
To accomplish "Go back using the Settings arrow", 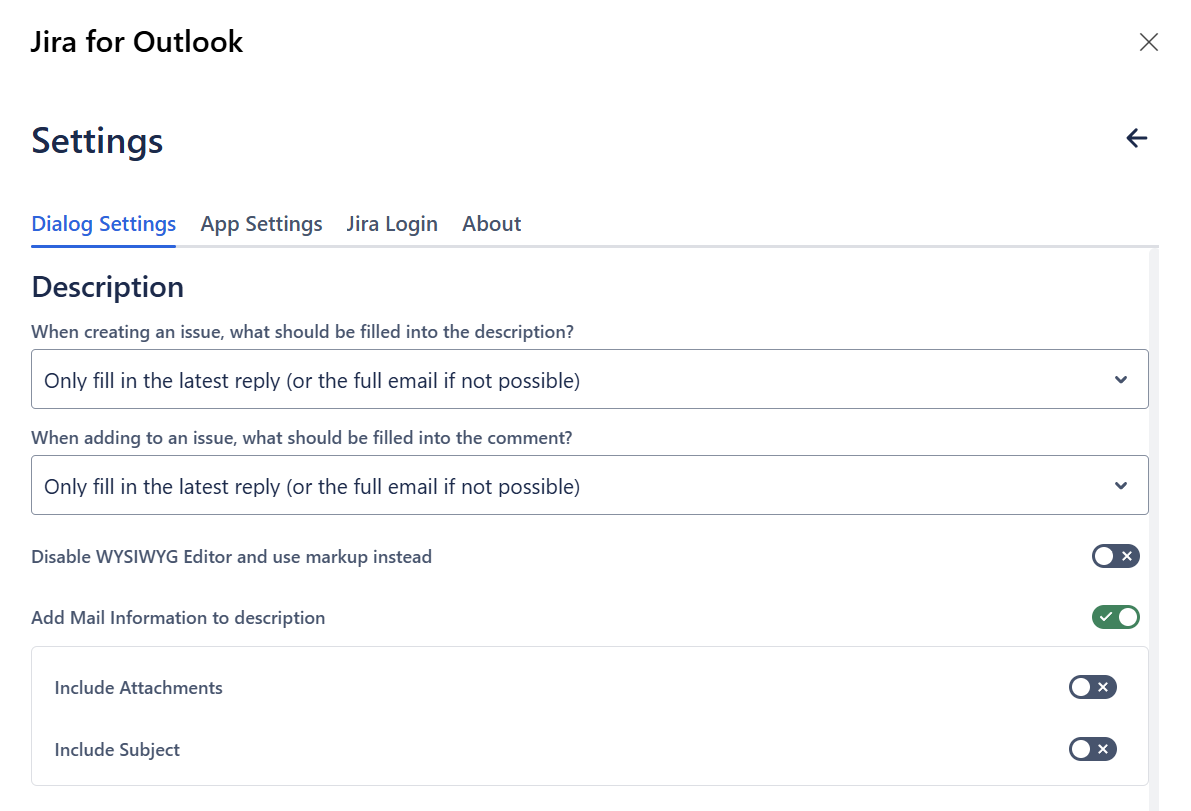I will click(1137, 138).
